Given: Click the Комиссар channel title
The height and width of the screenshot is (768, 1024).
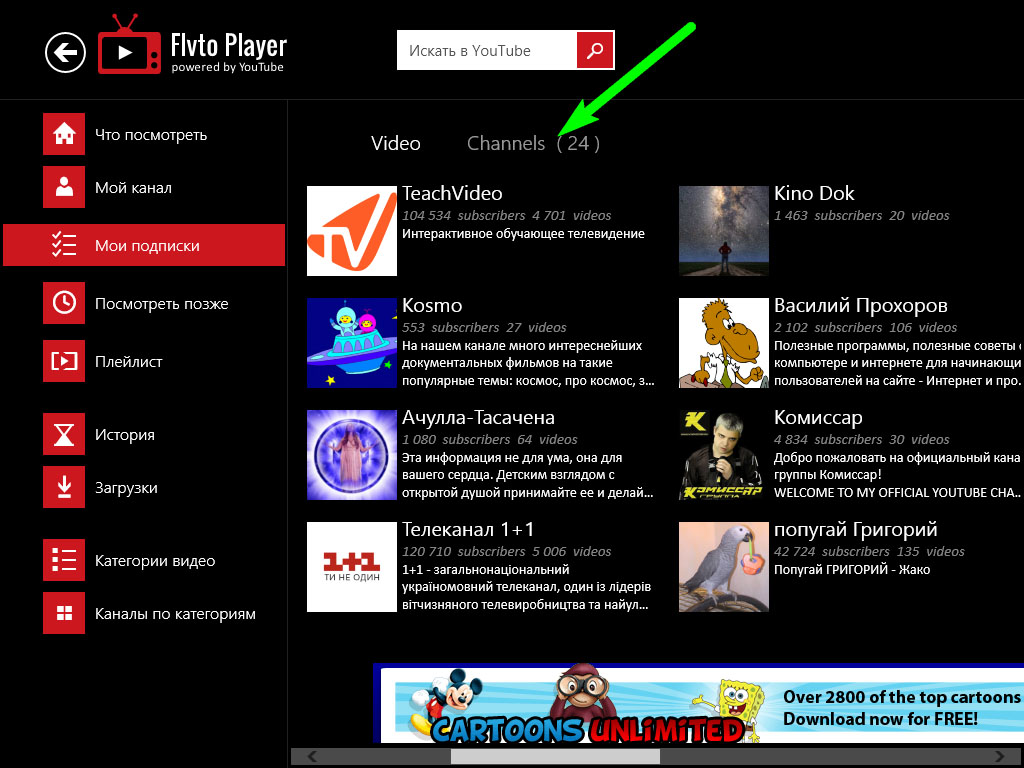Looking at the screenshot, I should [818, 418].
